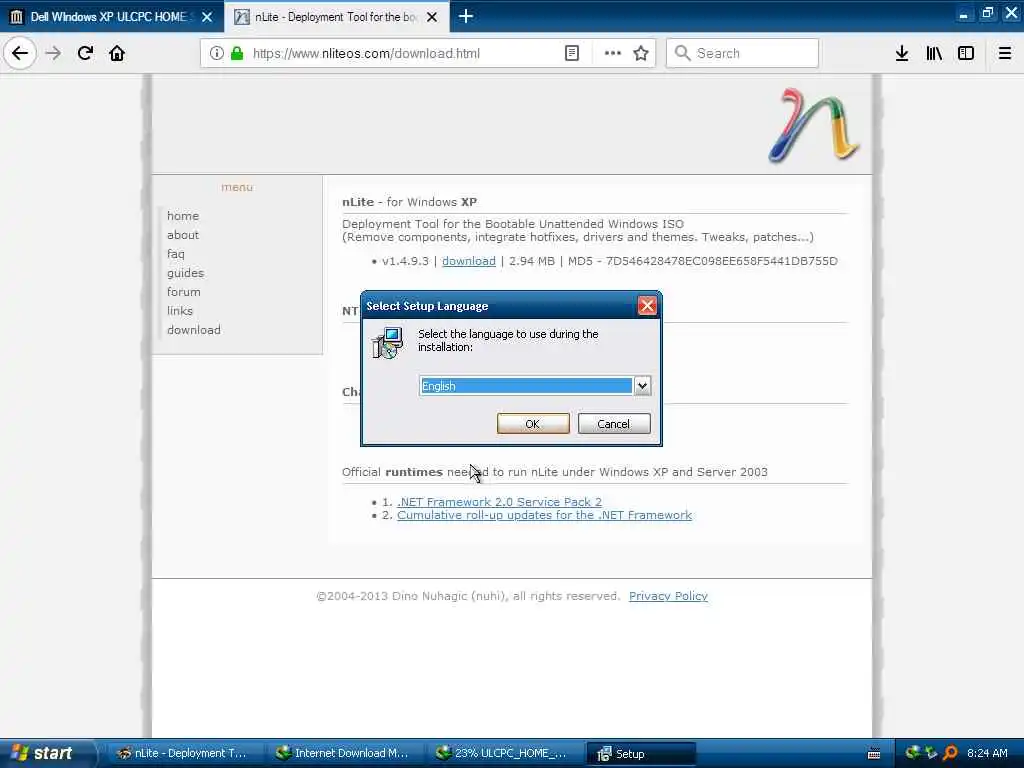Open the faq menu link

pyautogui.click(x=176, y=253)
